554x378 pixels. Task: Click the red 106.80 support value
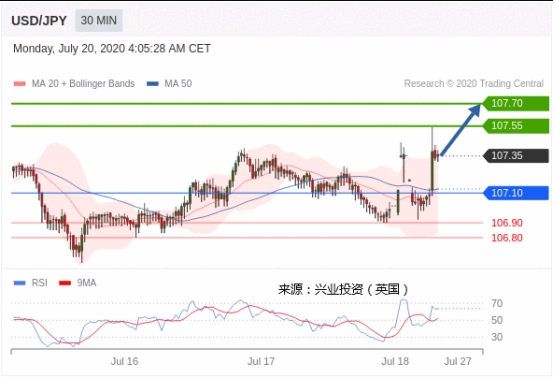507,237
